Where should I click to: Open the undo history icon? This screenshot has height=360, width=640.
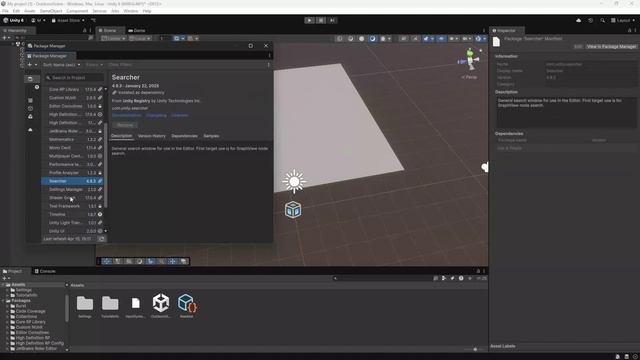pyautogui.click(x=590, y=20)
